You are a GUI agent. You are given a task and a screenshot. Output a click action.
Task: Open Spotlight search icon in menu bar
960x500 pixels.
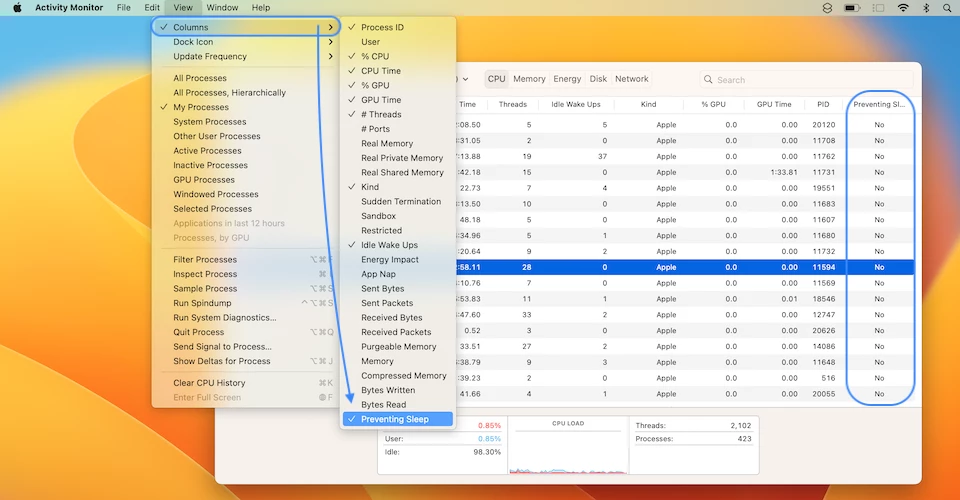pos(947,8)
